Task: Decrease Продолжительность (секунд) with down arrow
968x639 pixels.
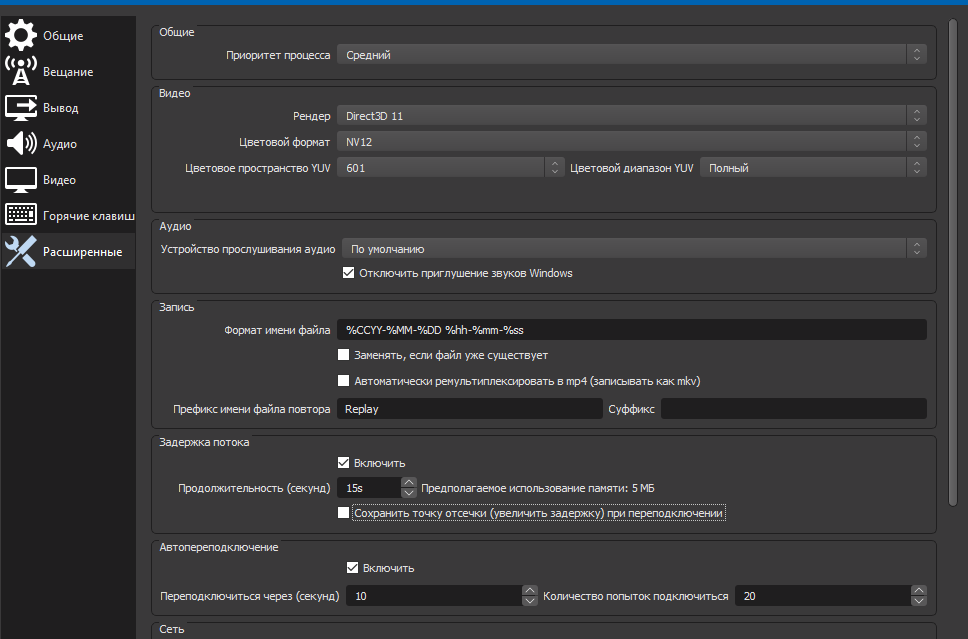Action: click(x=409, y=493)
